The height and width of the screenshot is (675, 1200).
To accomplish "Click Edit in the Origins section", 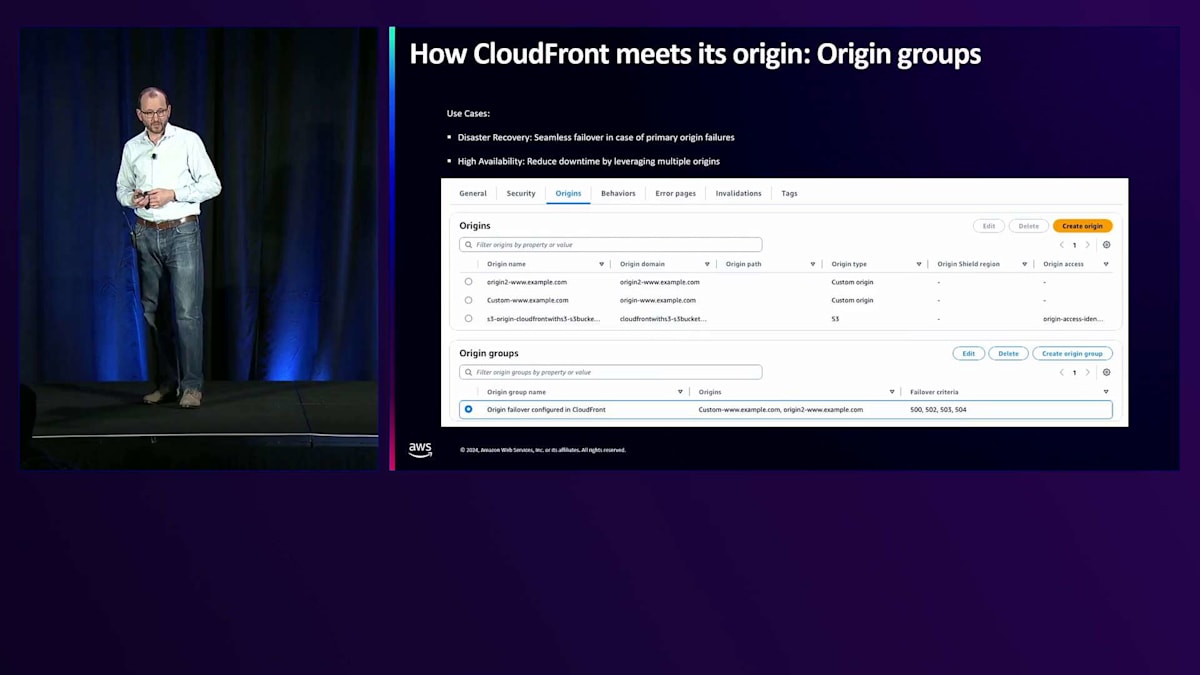I will coord(989,226).
